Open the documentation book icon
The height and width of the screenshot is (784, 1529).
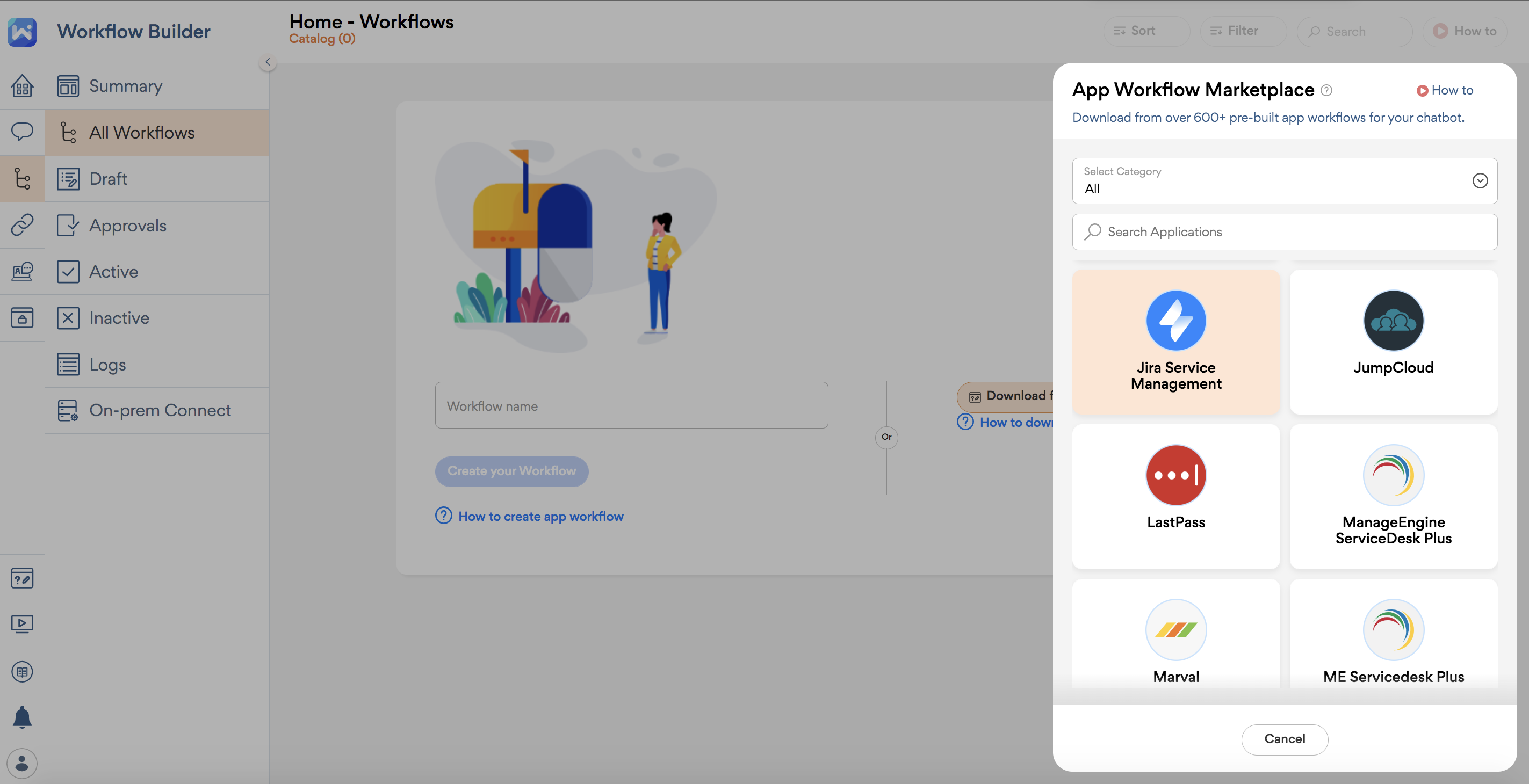(x=22, y=671)
